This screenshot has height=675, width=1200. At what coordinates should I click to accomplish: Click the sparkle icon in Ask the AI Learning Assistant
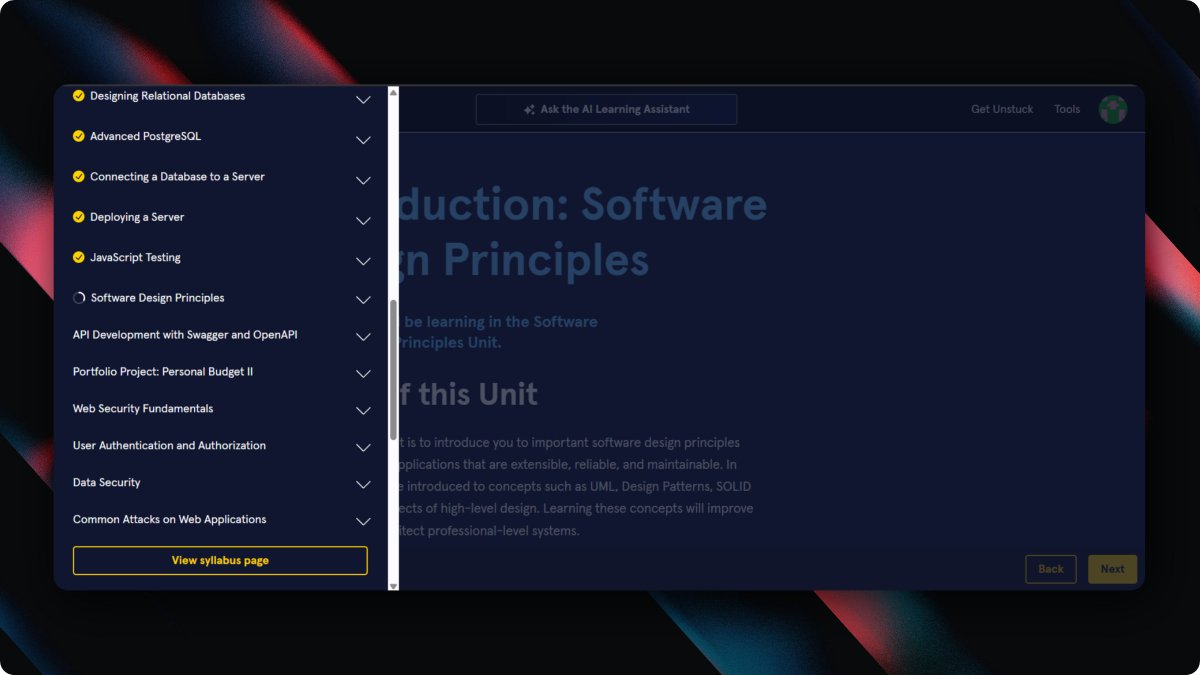(530, 110)
